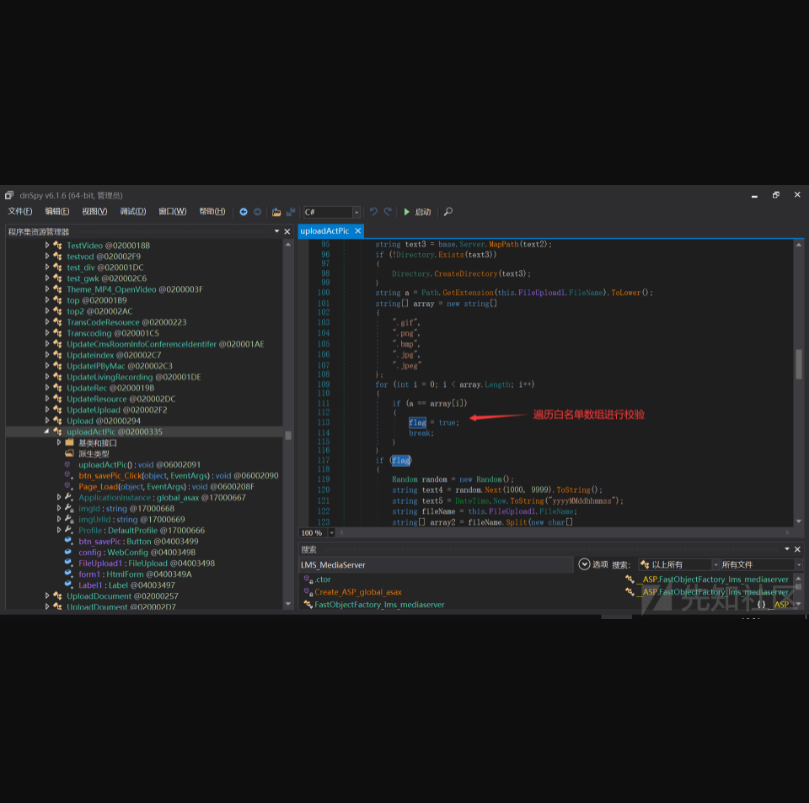This screenshot has width=809, height=803.
Task: Click the navigate forward arrow icon
Action: click(257, 212)
